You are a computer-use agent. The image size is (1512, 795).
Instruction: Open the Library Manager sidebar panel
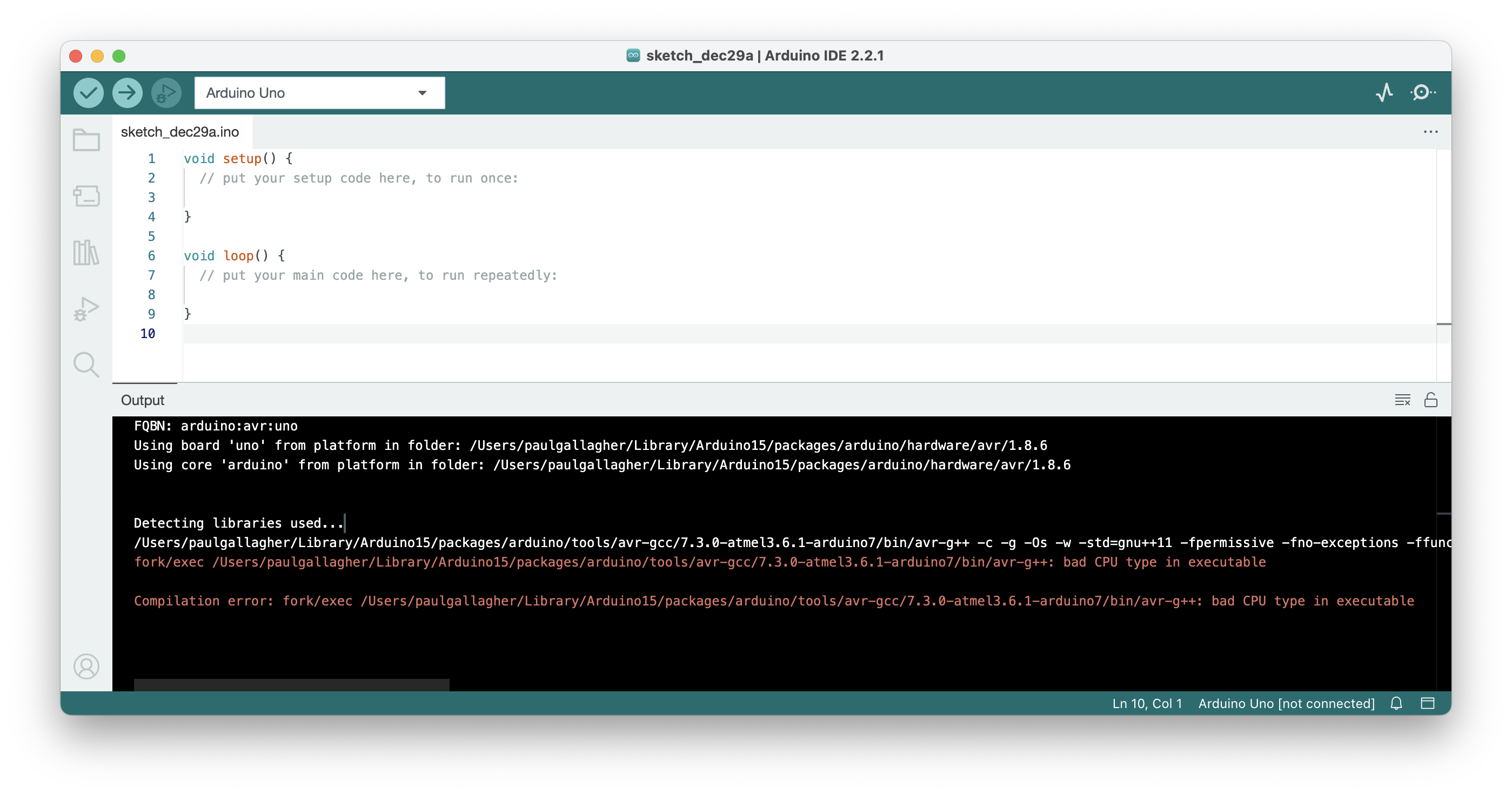(86, 252)
